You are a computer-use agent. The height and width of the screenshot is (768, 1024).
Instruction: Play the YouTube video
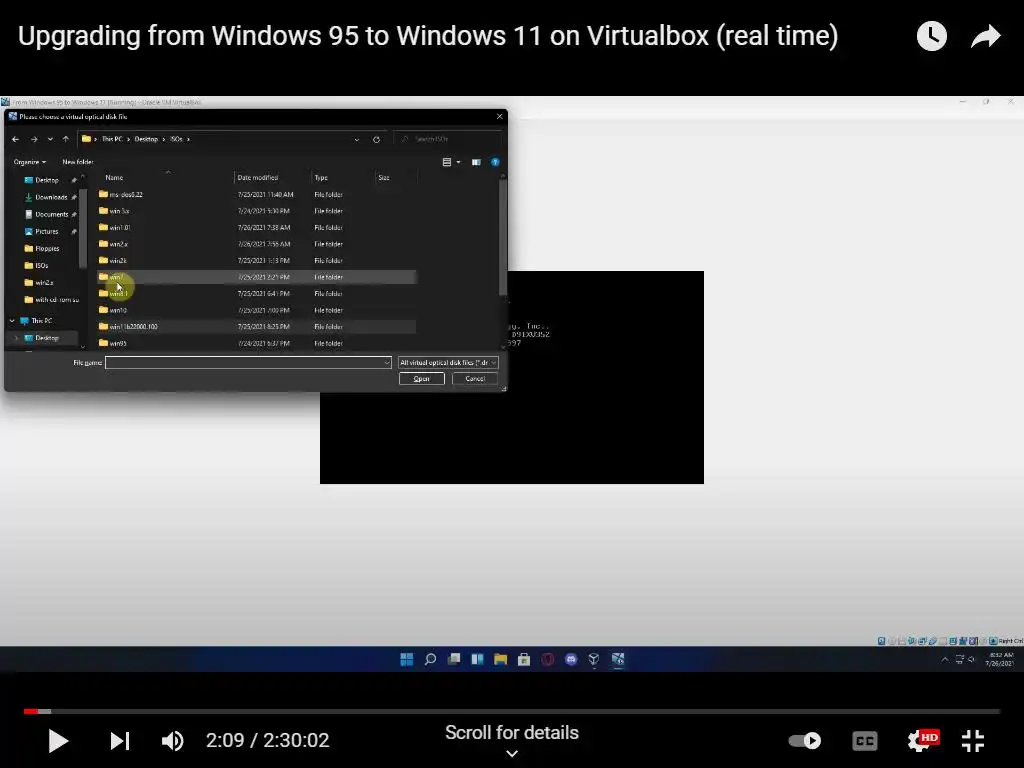58,741
